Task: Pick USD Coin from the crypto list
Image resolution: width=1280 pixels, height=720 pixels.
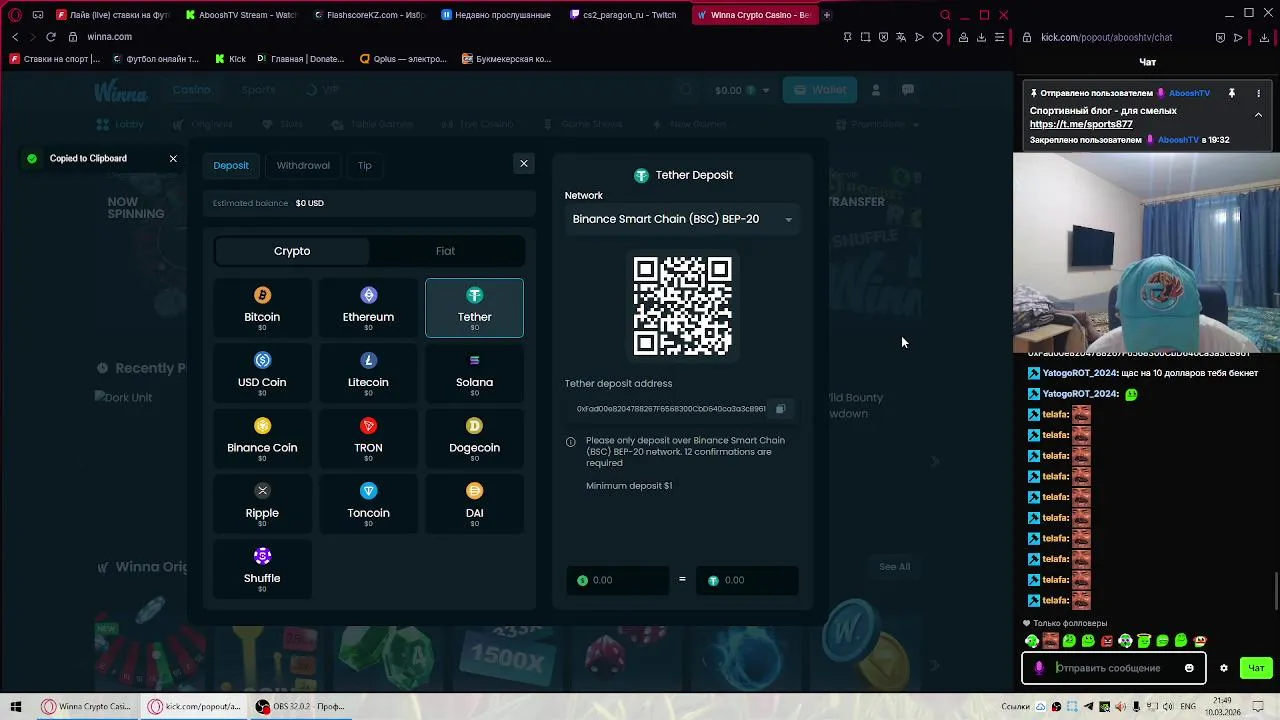Action: coord(262,373)
